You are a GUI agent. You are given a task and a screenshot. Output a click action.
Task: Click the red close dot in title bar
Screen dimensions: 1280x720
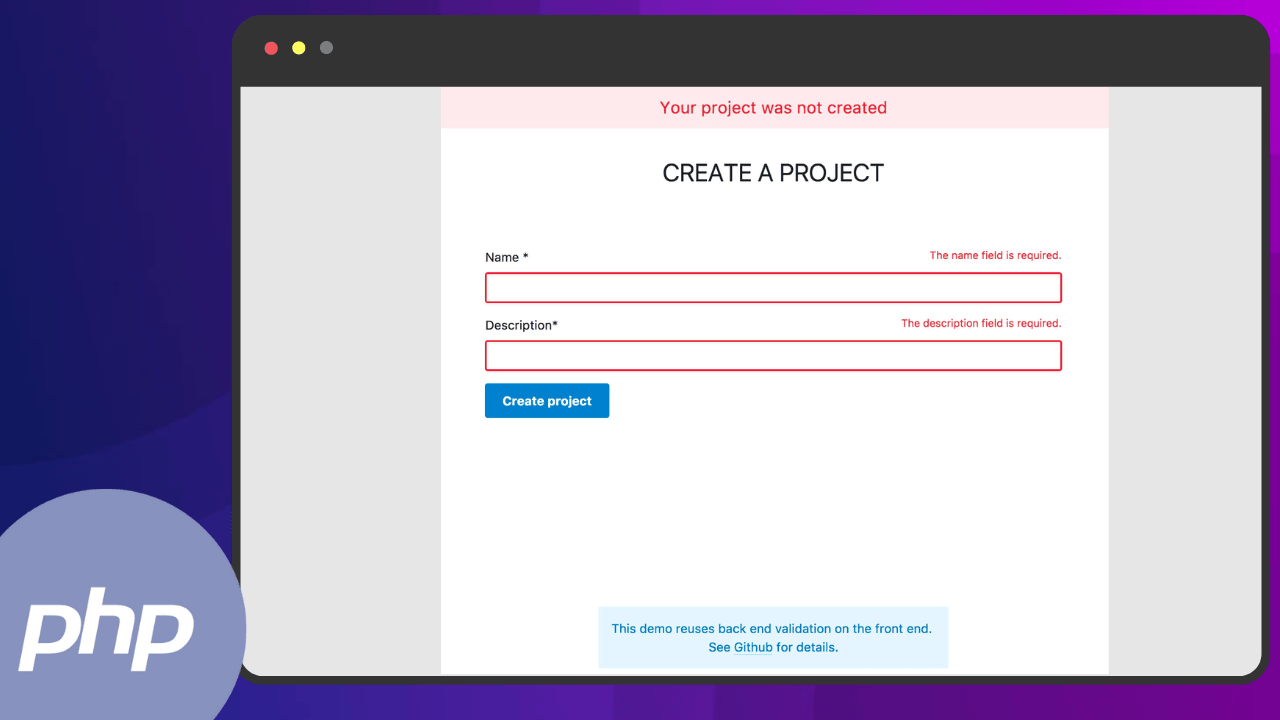[x=271, y=48]
